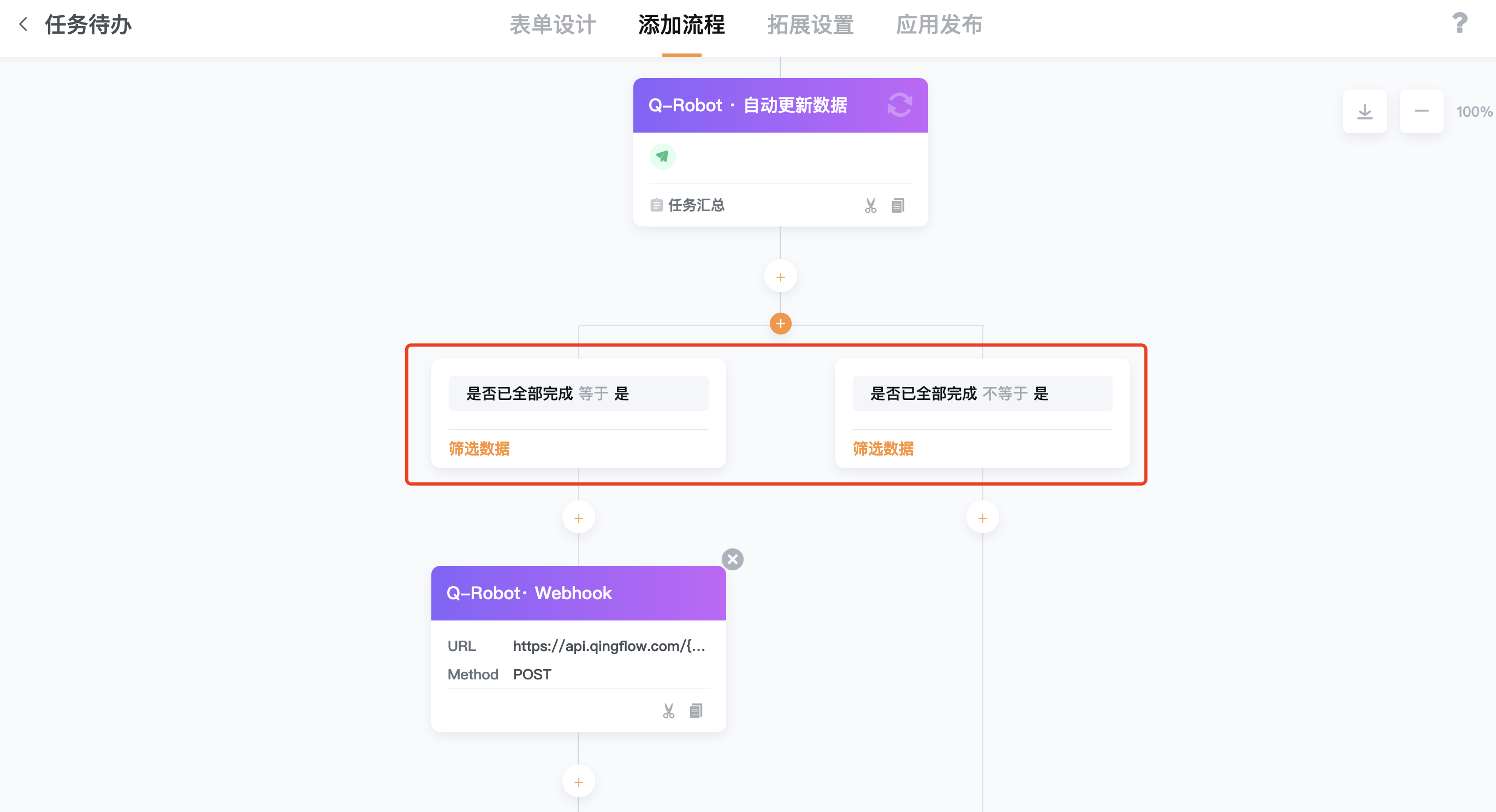Open 筛选数据 on 等于 branch
This screenshot has height=812, width=1496.
coord(479,448)
